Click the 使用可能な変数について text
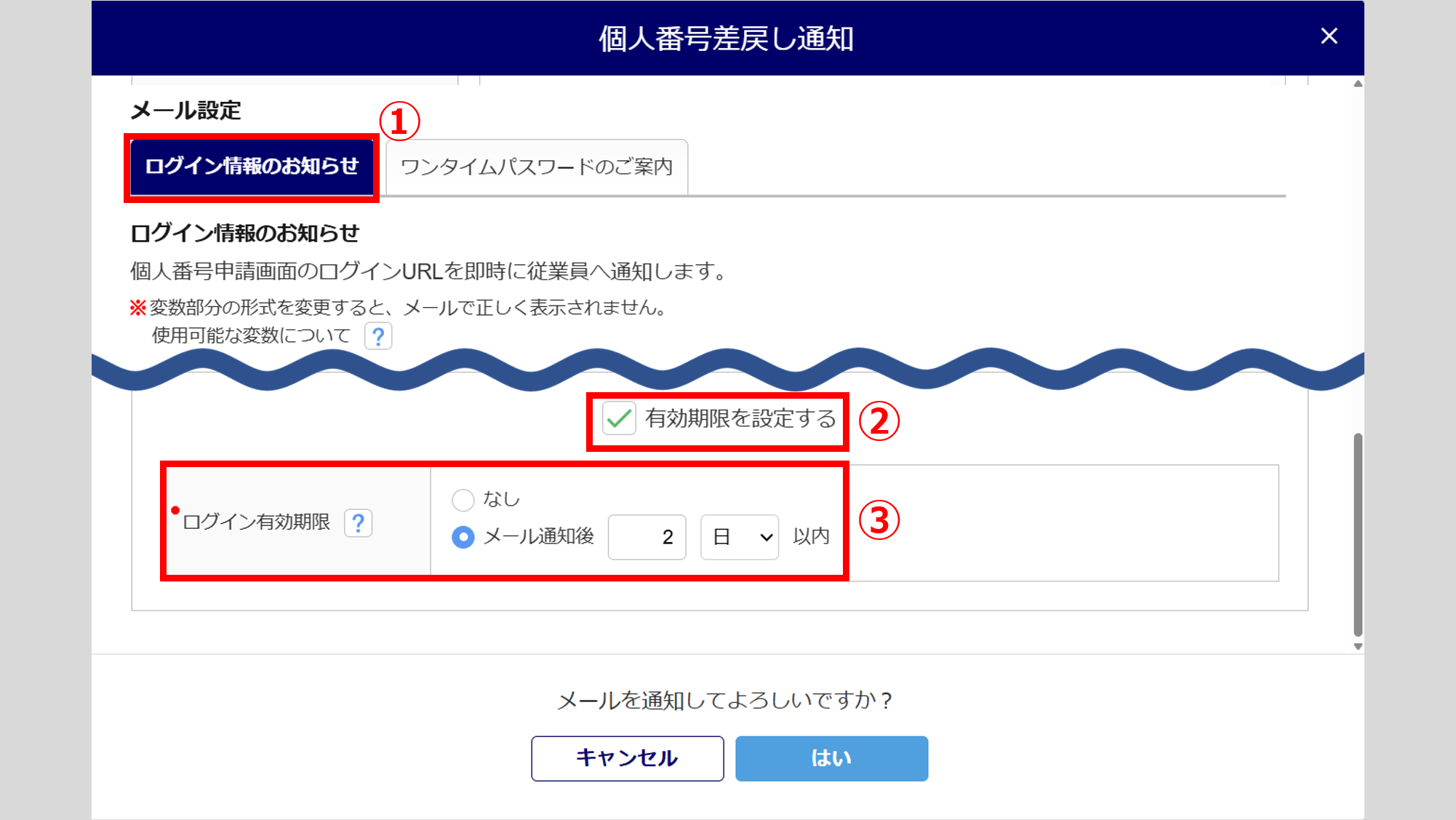1456x820 pixels. 251,335
